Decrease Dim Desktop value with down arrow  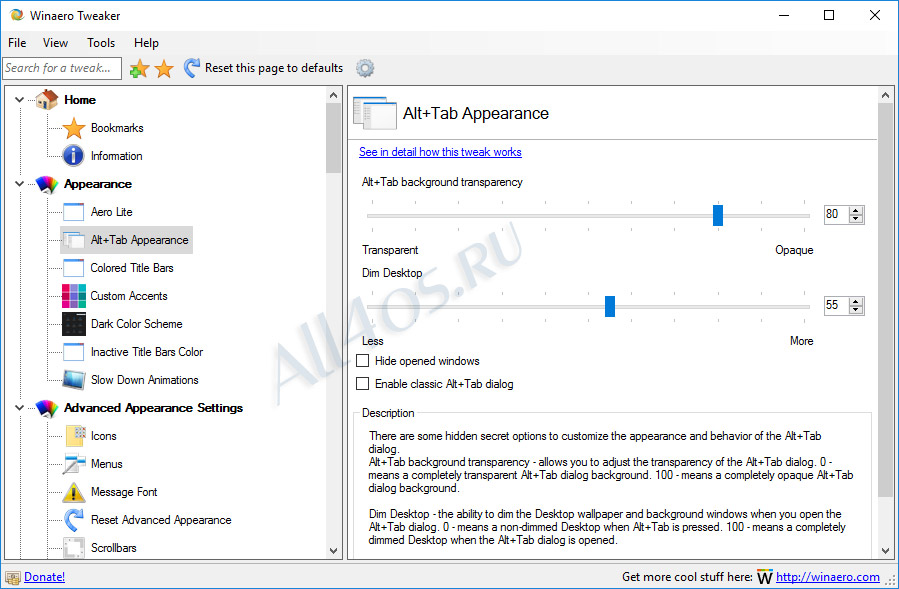click(x=856, y=310)
